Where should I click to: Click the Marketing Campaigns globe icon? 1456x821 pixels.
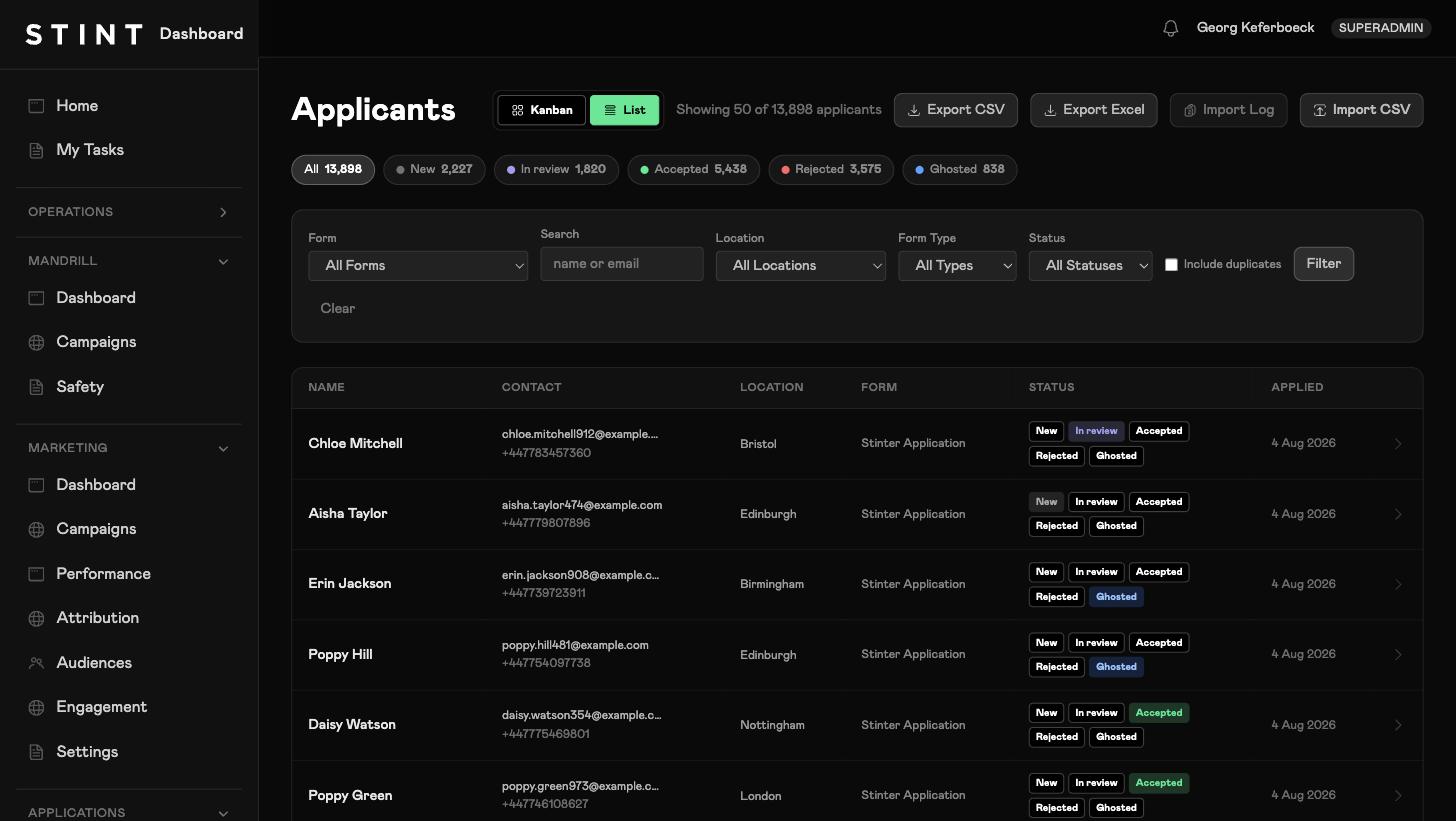(x=36, y=529)
